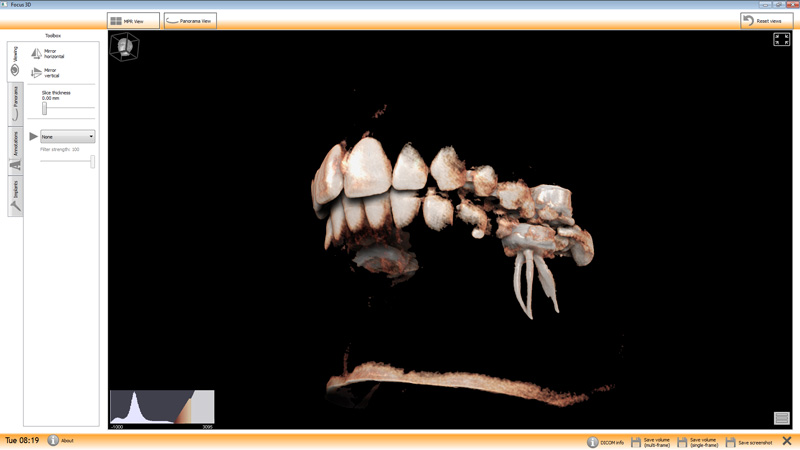Click the DICOM info icon
Image resolution: width=800 pixels, height=450 pixels.
point(593,441)
